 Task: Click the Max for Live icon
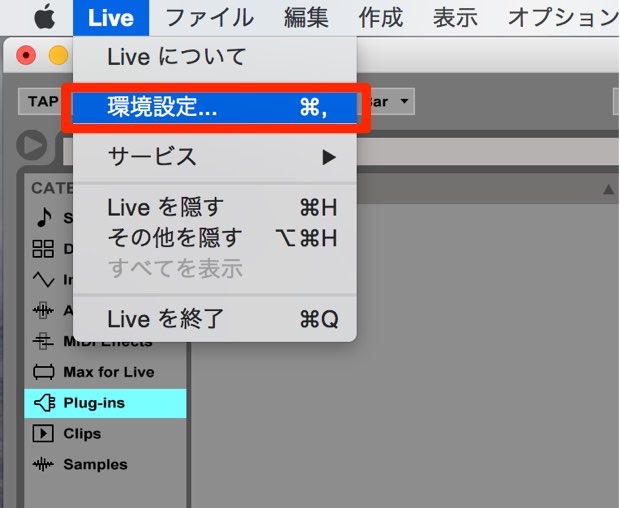click(43, 372)
